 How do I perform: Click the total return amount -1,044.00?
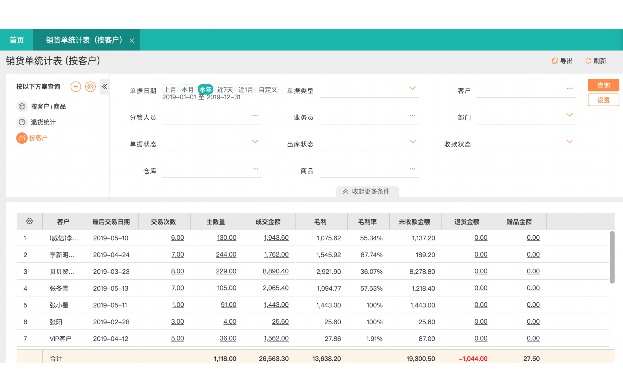(473, 359)
